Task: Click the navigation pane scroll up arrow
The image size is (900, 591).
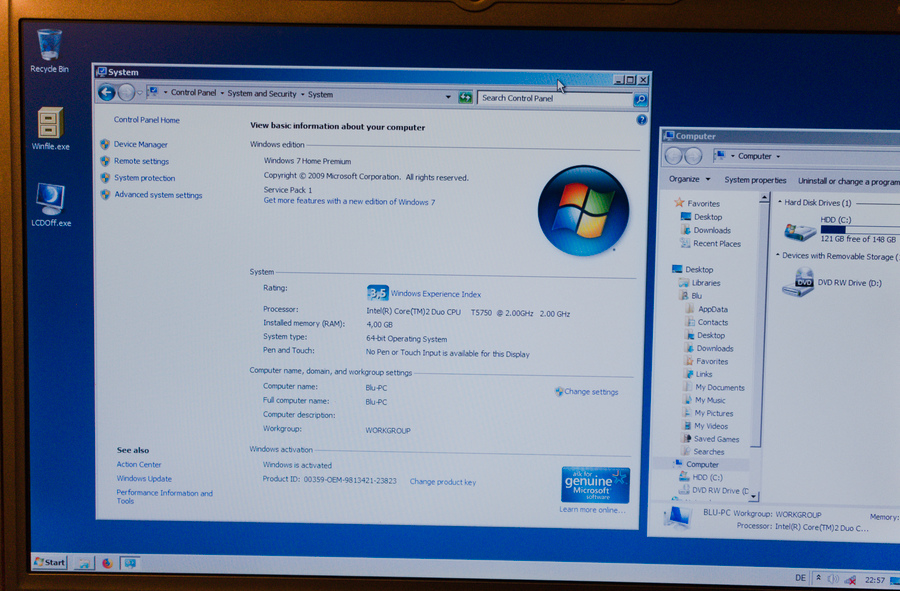Action: pos(763,197)
